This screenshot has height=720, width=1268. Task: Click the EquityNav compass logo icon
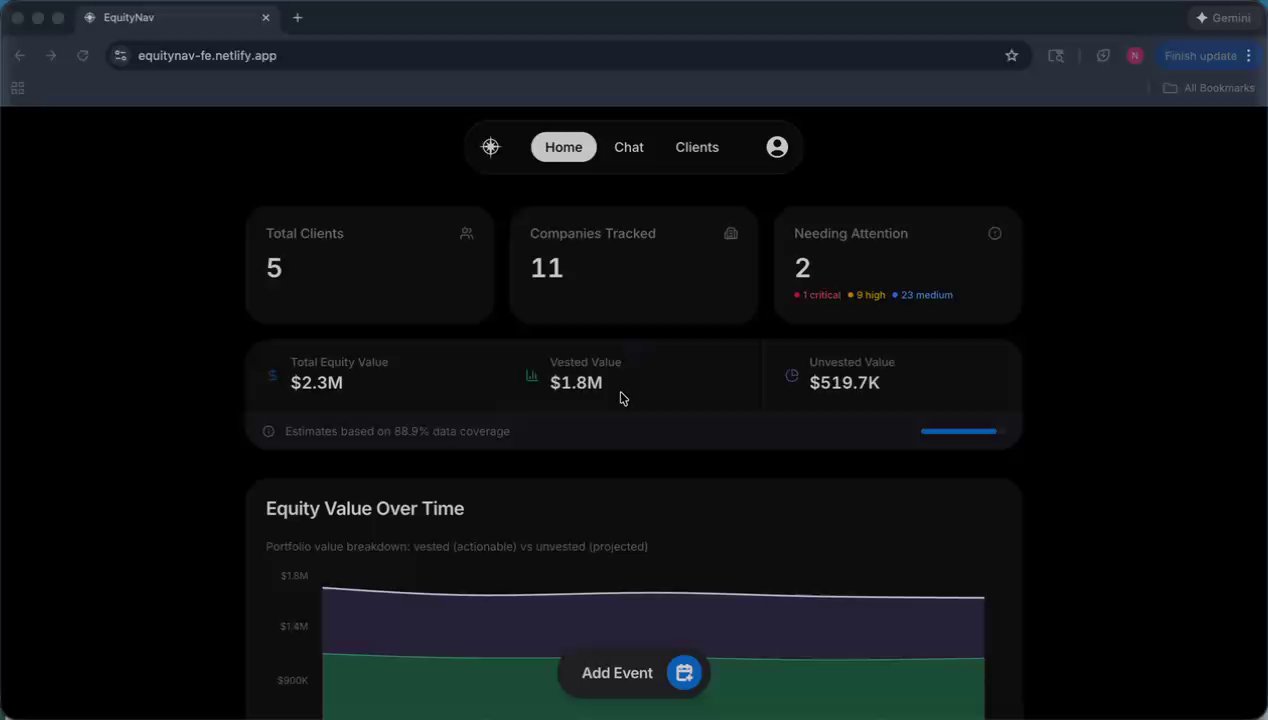tap(490, 147)
